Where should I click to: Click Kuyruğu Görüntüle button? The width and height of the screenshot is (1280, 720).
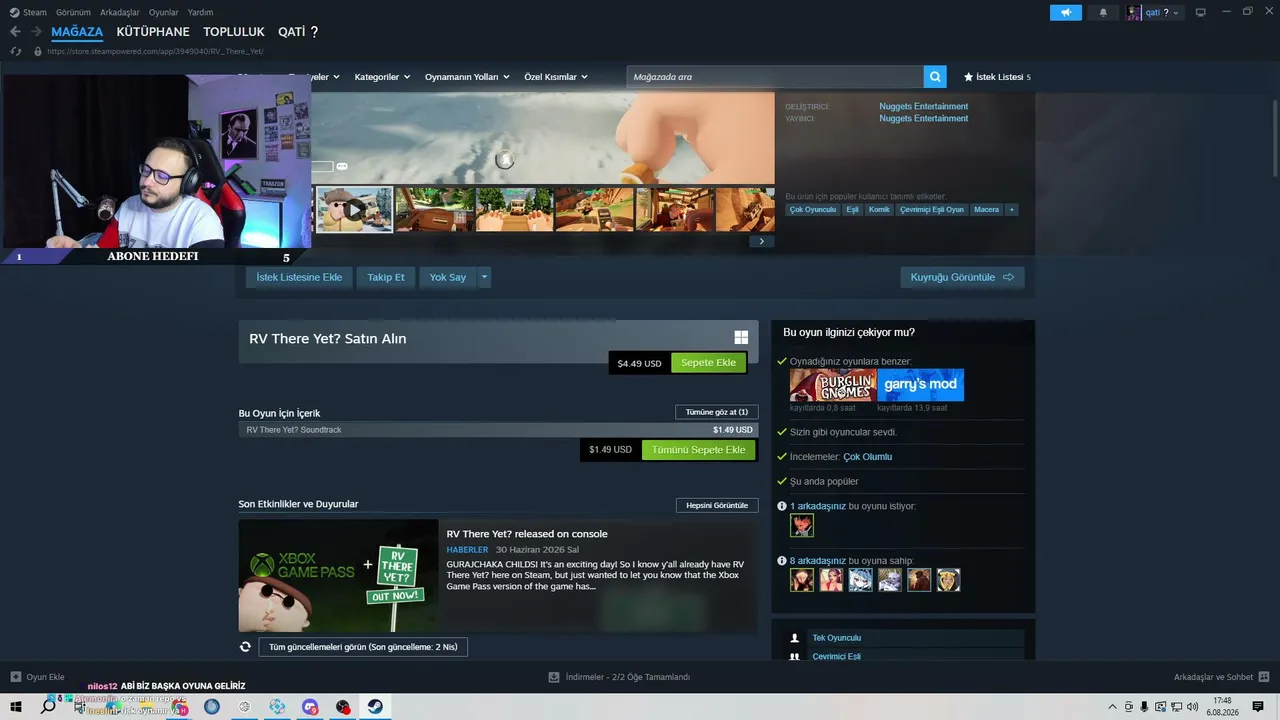click(962, 277)
